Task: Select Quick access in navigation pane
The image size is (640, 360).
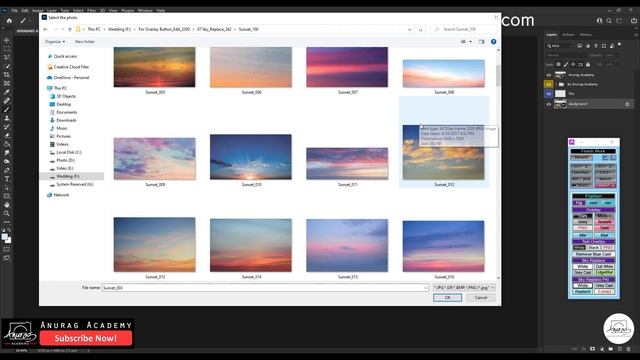Action: point(65,56)
